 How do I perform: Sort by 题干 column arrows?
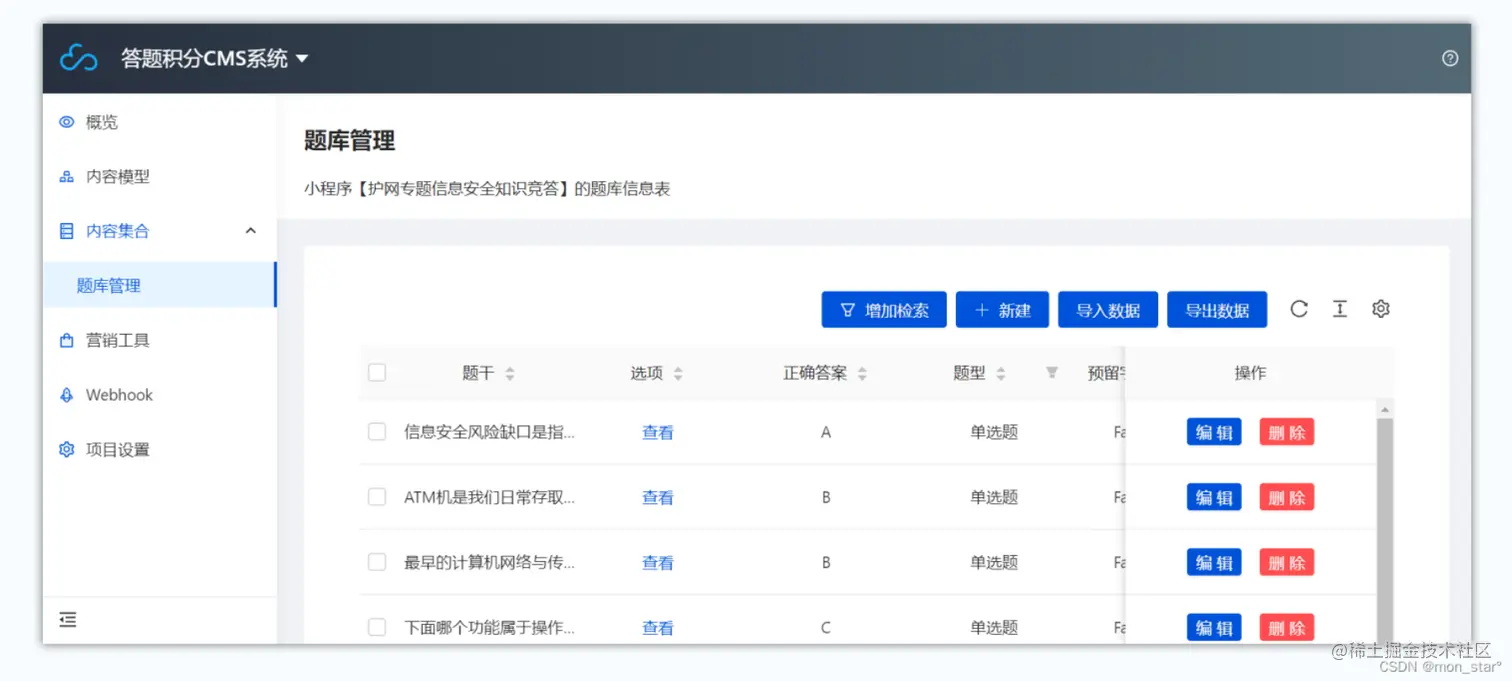pyautogui.click(x=510, y=373)
